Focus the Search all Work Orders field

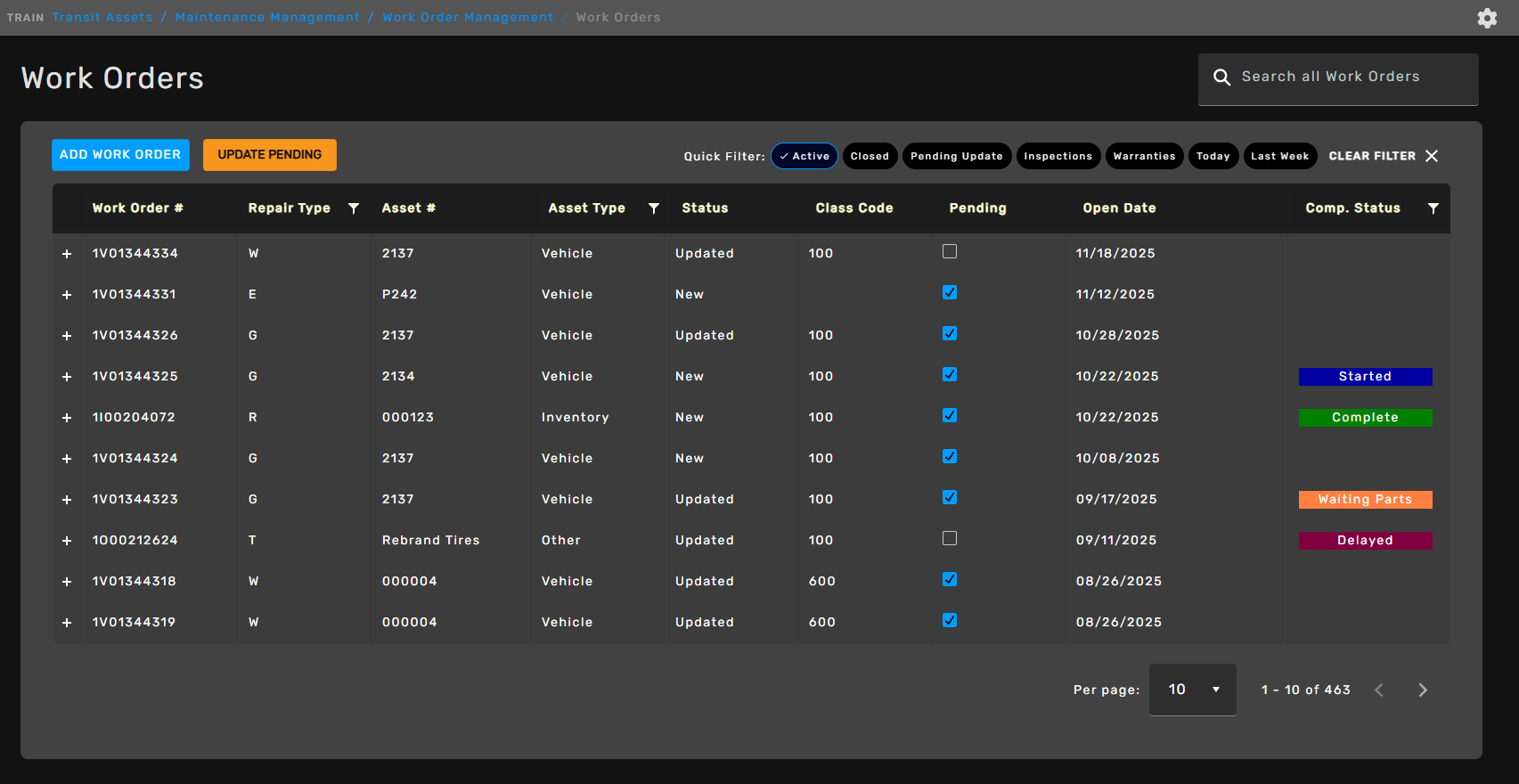tap(1345, 78)
